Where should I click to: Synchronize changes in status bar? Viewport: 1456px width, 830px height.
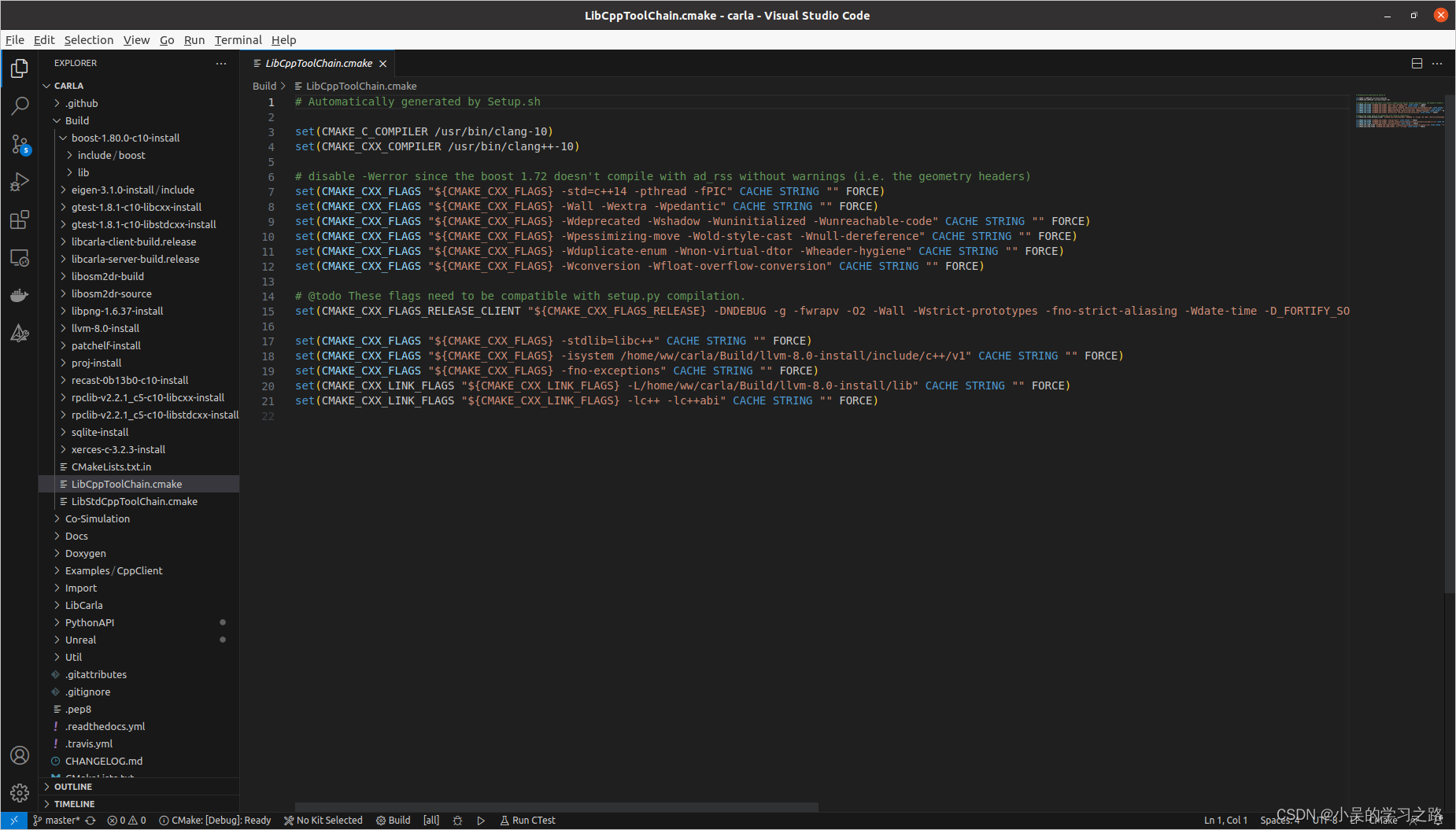click(x=91, y=820)
